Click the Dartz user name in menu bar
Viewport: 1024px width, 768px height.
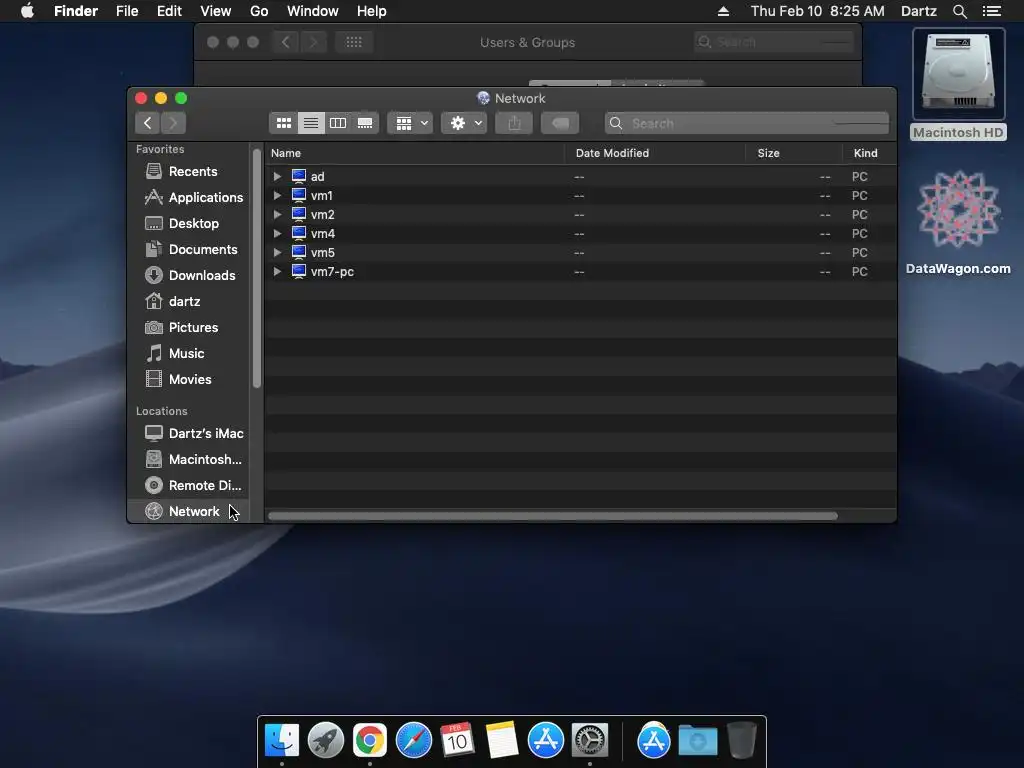[919, 11]
